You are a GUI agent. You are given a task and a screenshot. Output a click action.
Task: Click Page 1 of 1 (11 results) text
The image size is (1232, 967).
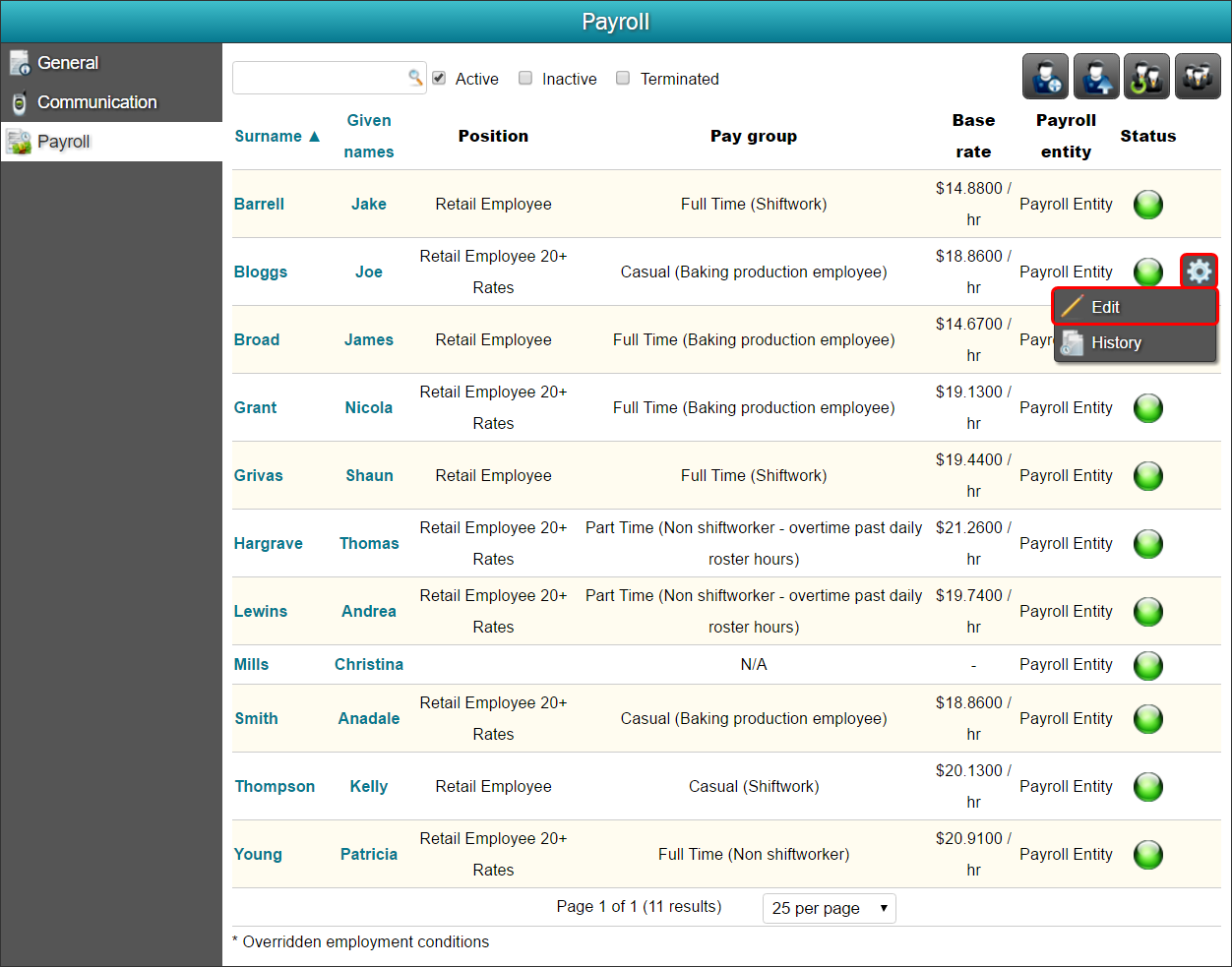[x=639, y=906]
